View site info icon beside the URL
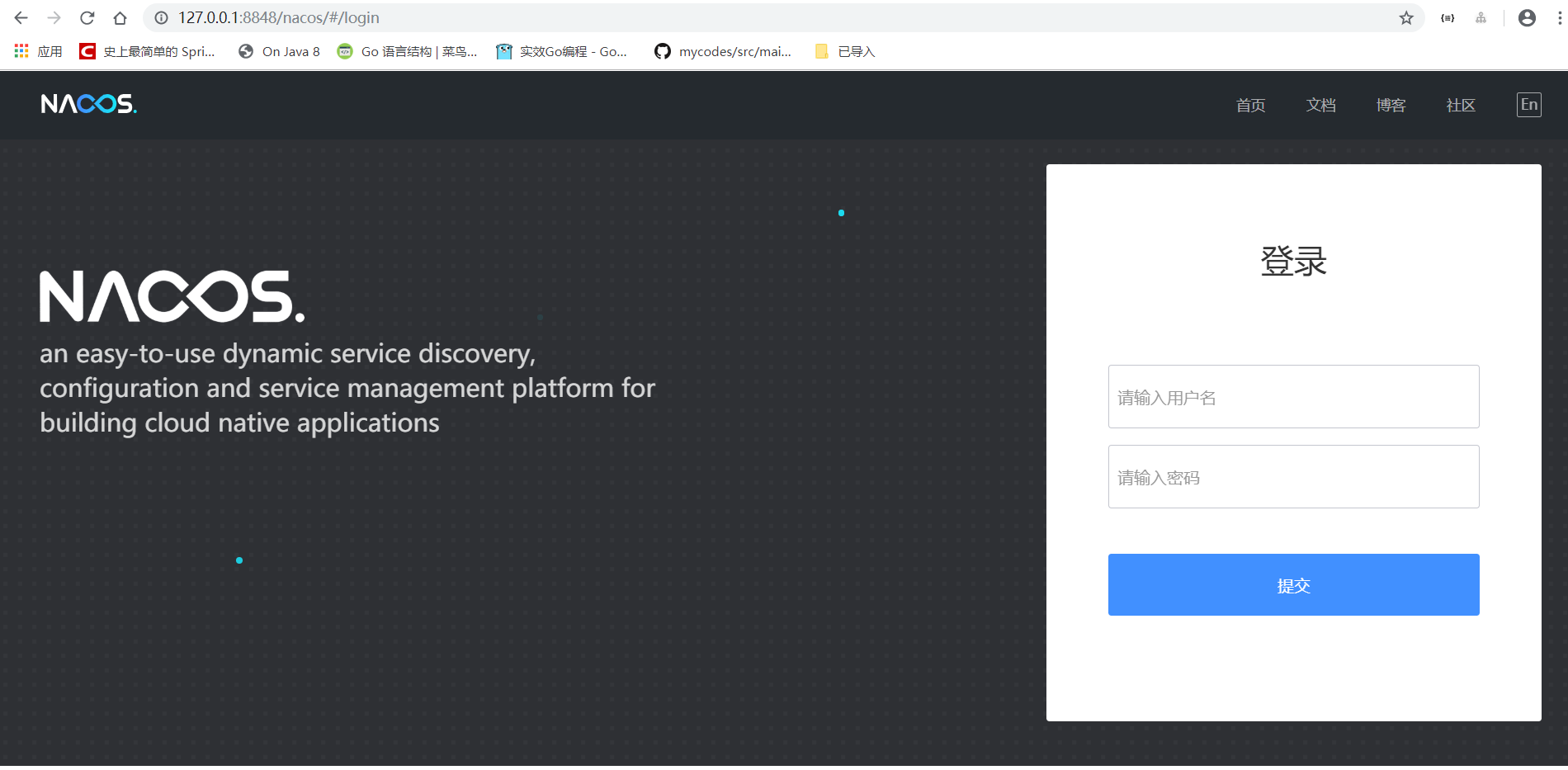This screenshot has width=1568, height=770. (162, 17)
